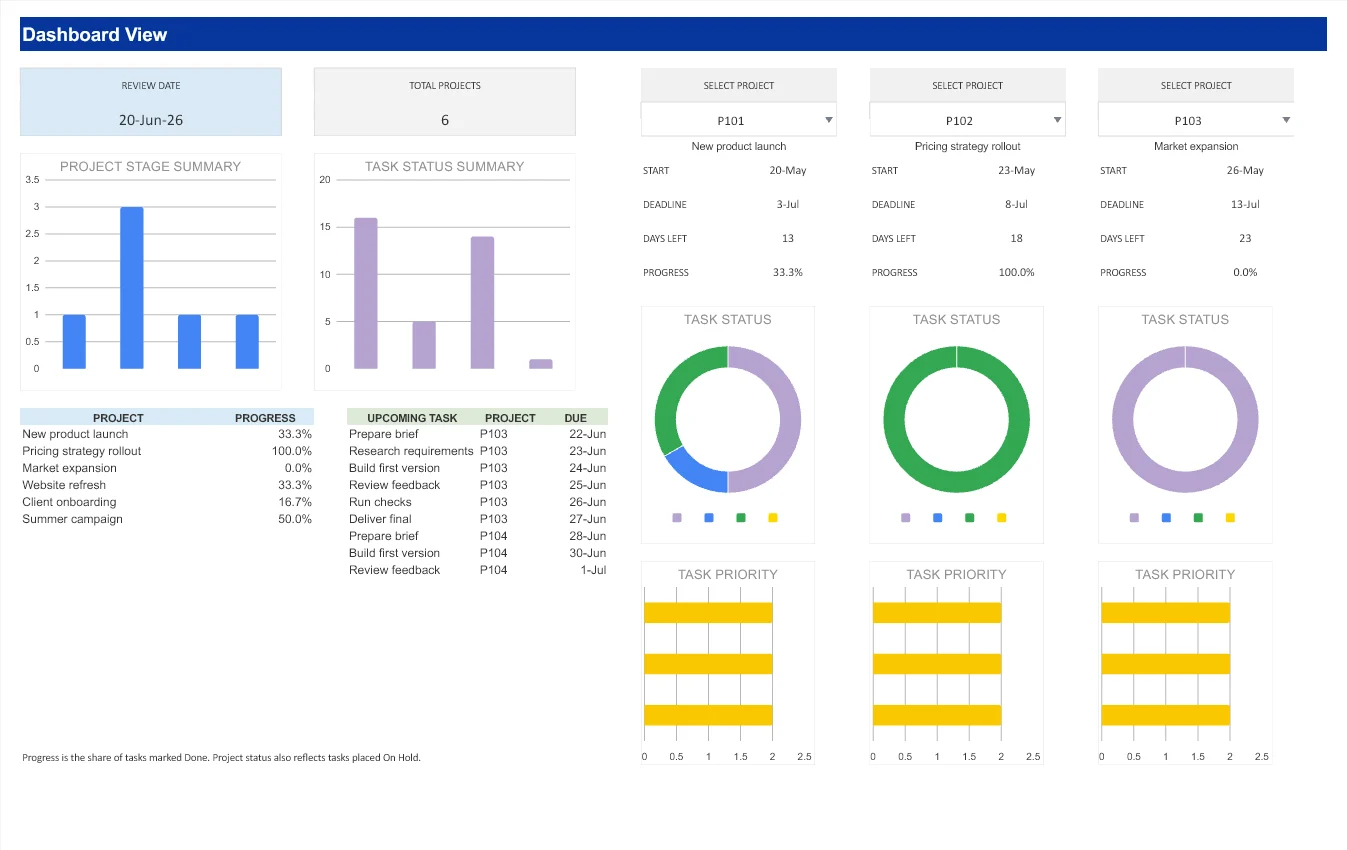The height and width of the screenshot is (850, 1347).
Task: Click blue legend swatch under P101 donut
Action: pos(709,518)
